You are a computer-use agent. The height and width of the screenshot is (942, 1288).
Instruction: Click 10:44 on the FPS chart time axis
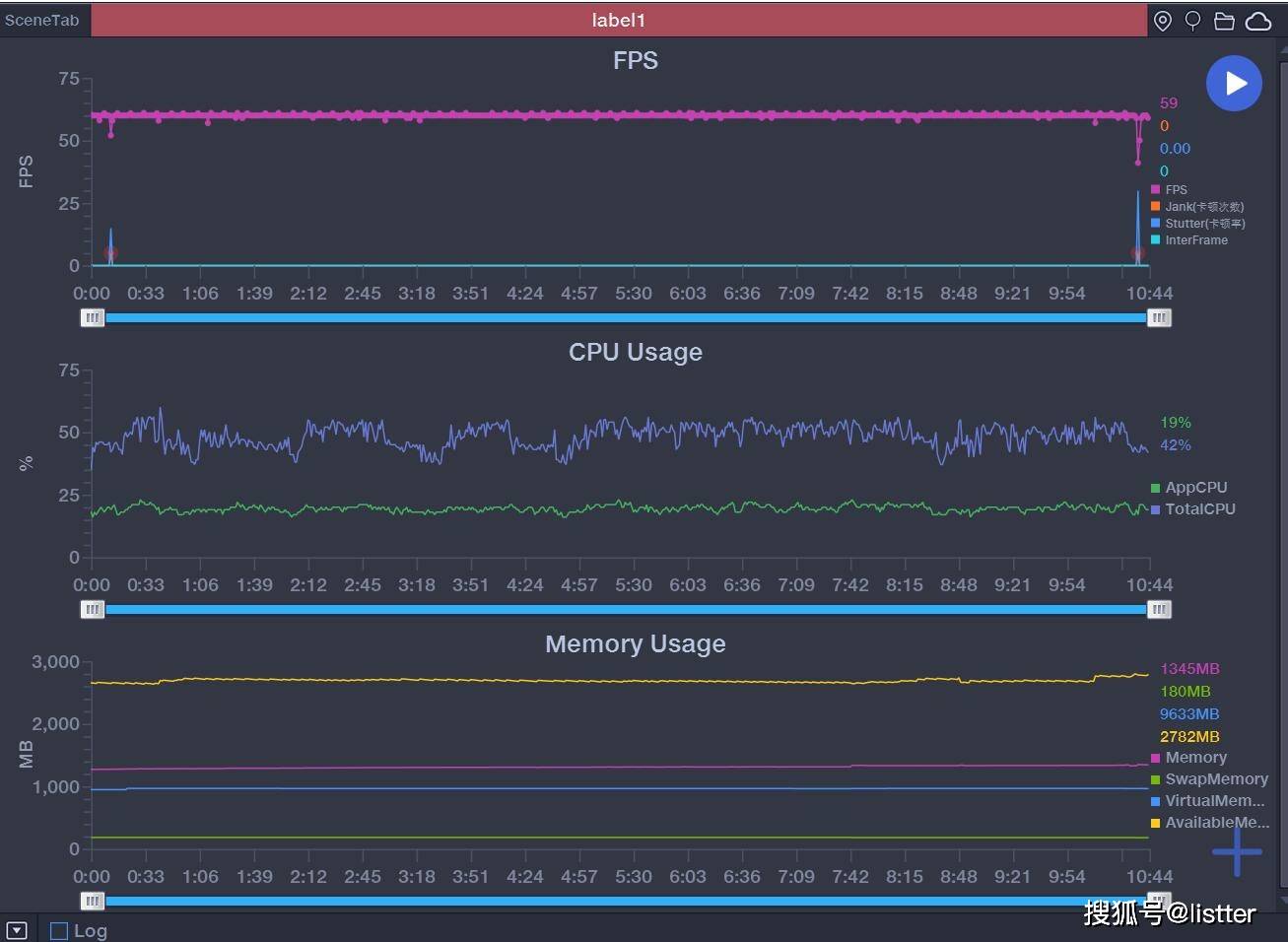[1149, 293]
